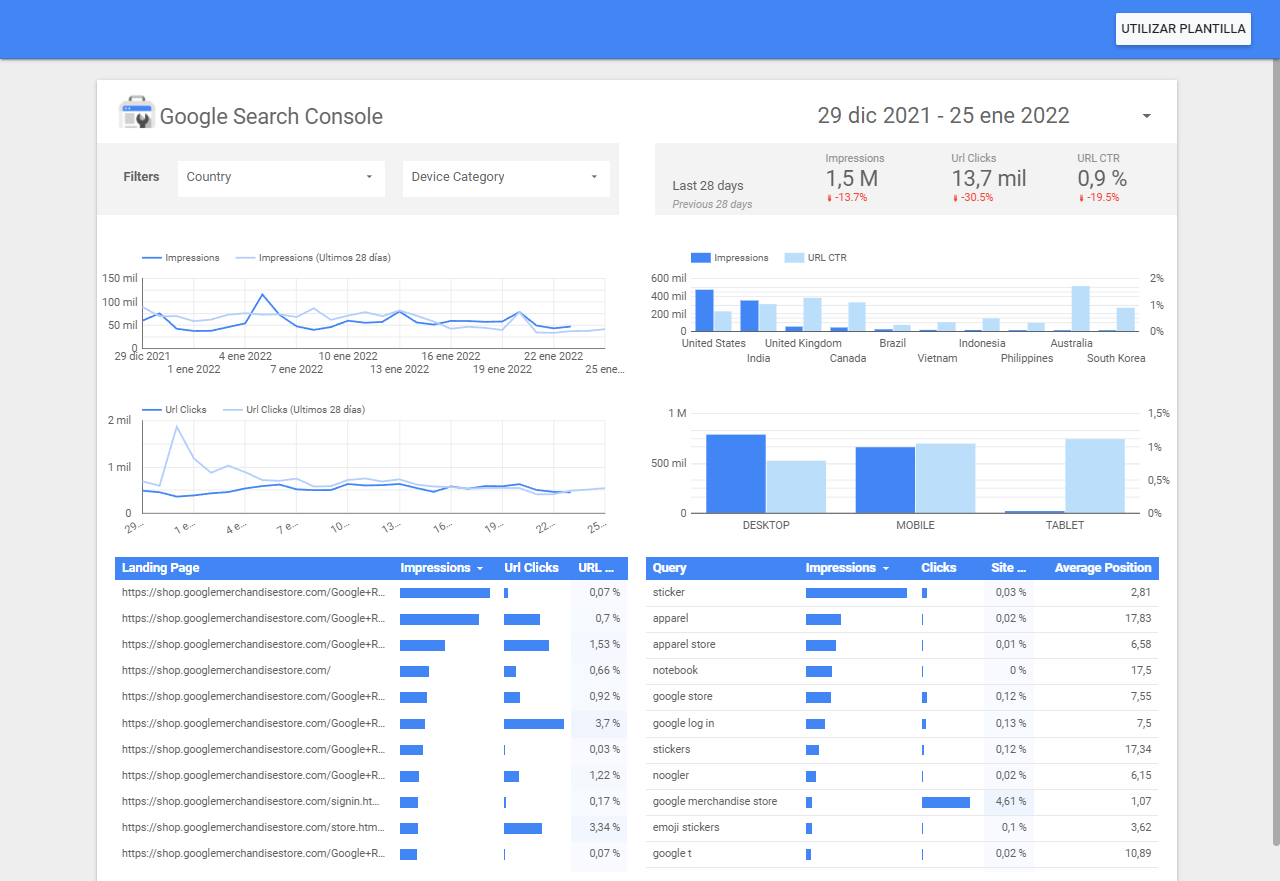The image size is (1280, 881).
Task: Click the 1,53 % URL CTR cell
Action: click(597, 645)
